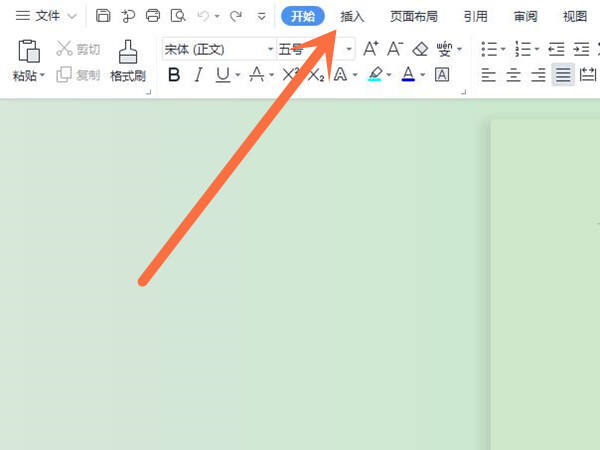
Task: Click the character border boxed A icon
Action: coord(442,75)
